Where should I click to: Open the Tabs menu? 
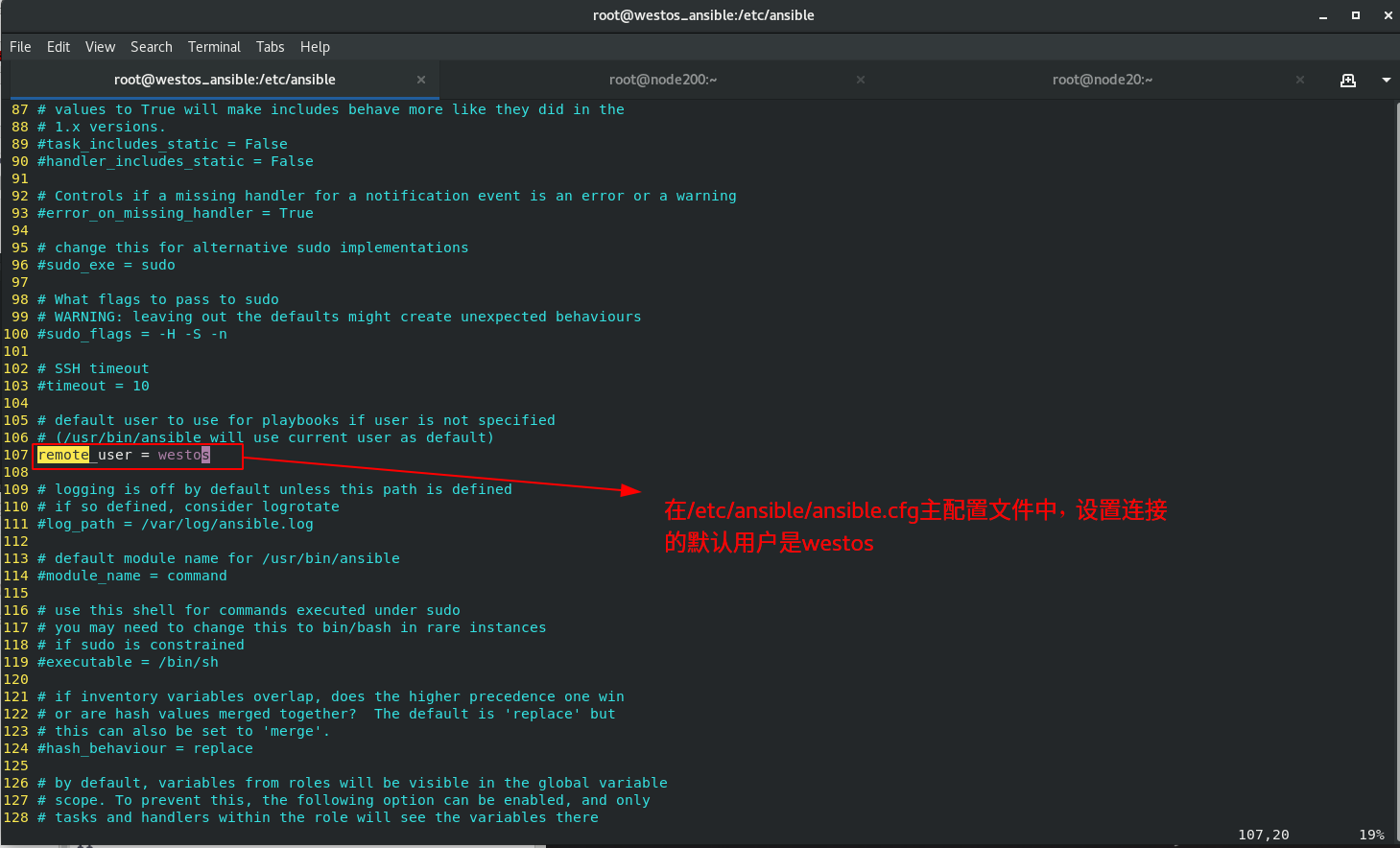click(x=270, y=47)
